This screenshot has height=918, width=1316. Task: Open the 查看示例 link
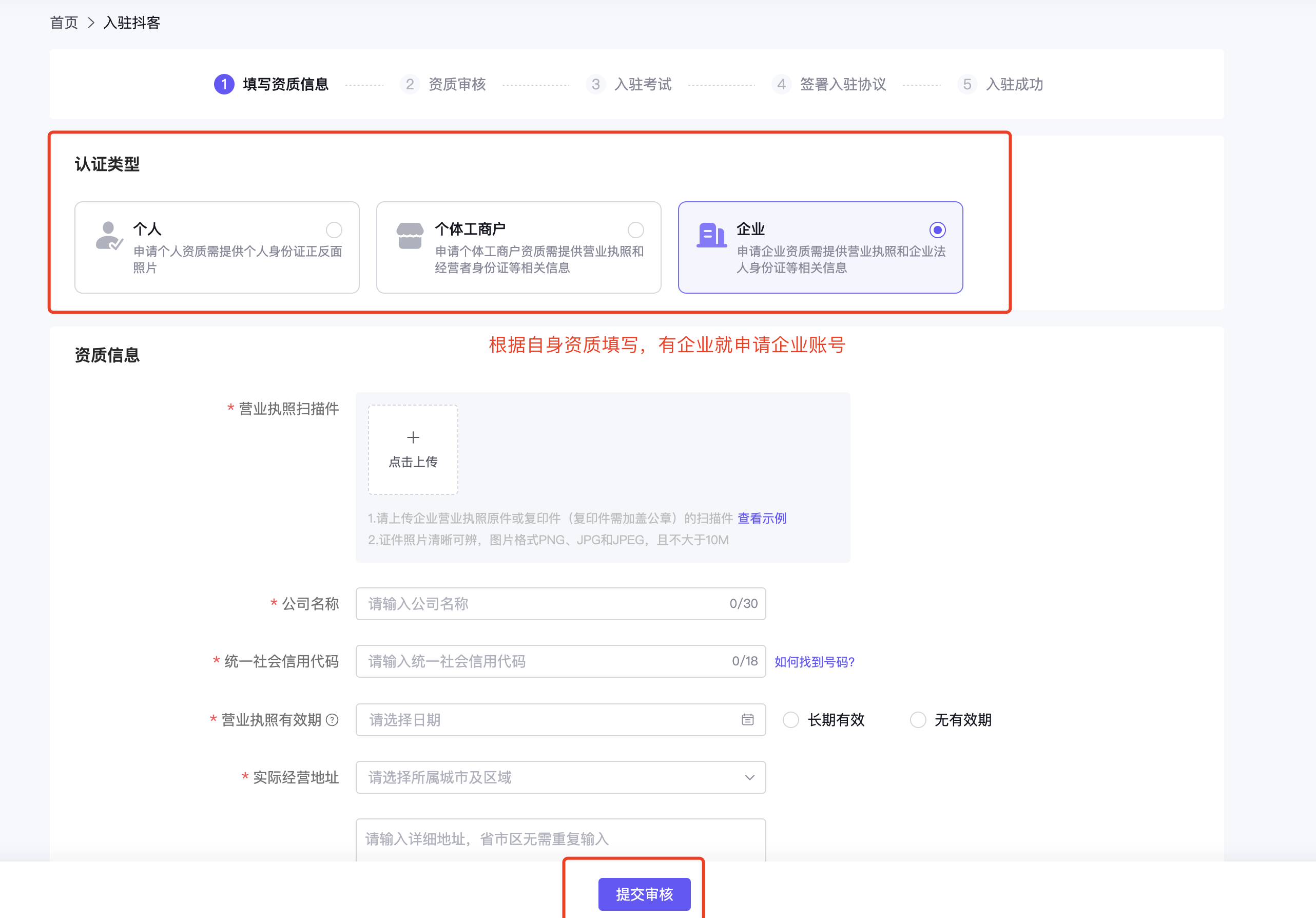pos(762,519)
